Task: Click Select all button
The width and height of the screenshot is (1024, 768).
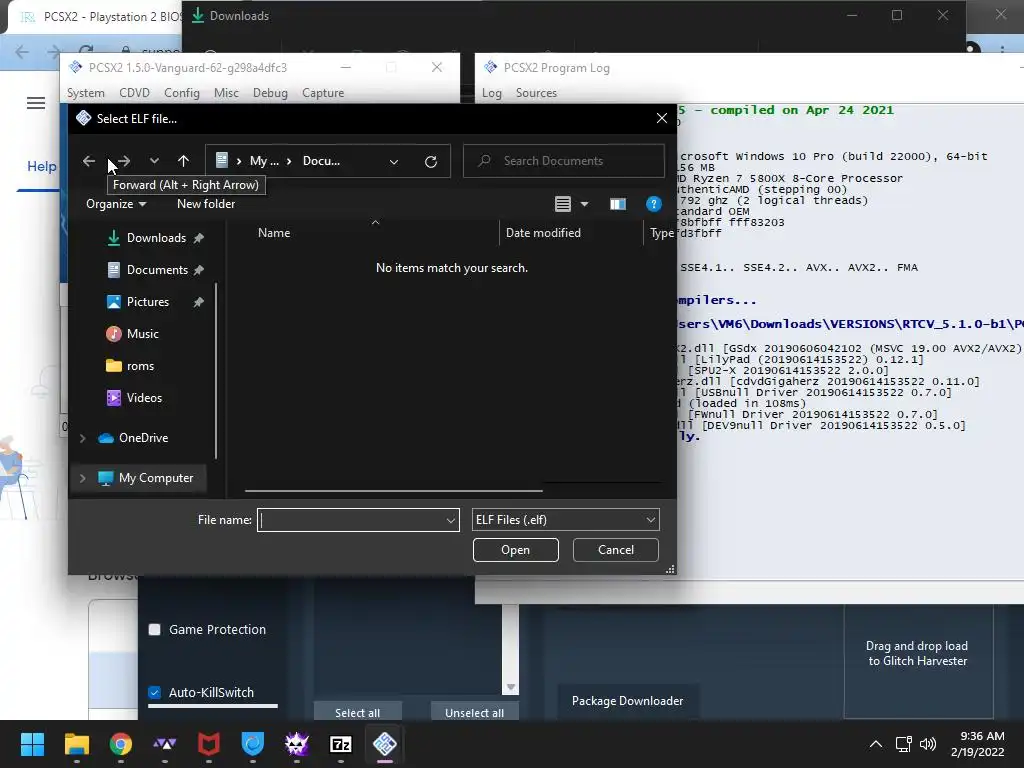Action: pyautogui.click(x=357, y=712)
